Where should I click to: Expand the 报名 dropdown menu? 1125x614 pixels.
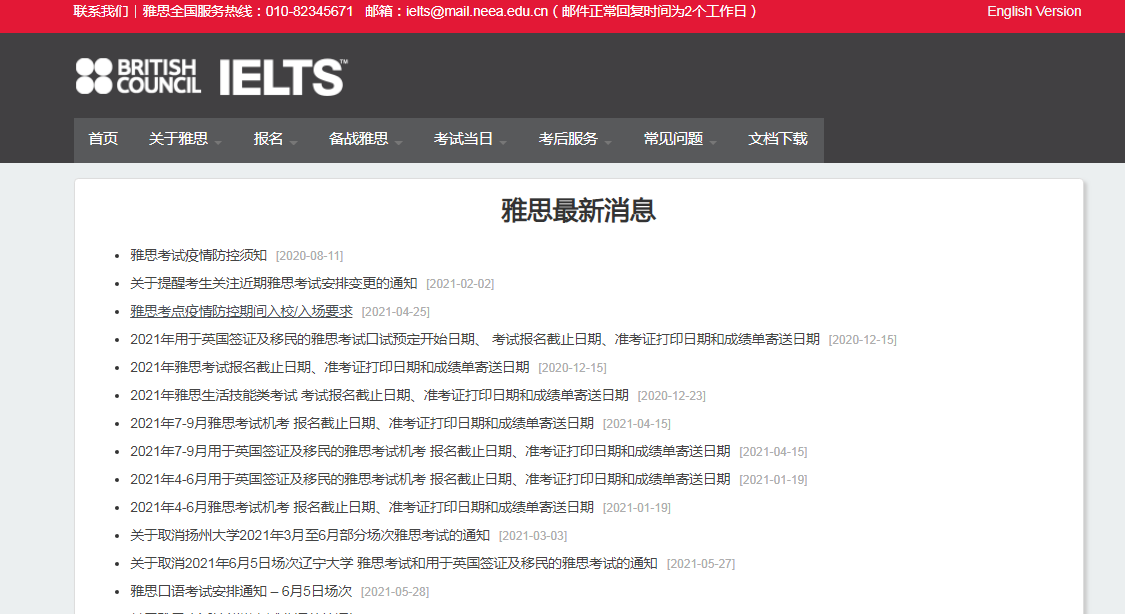tap(275, 139)
